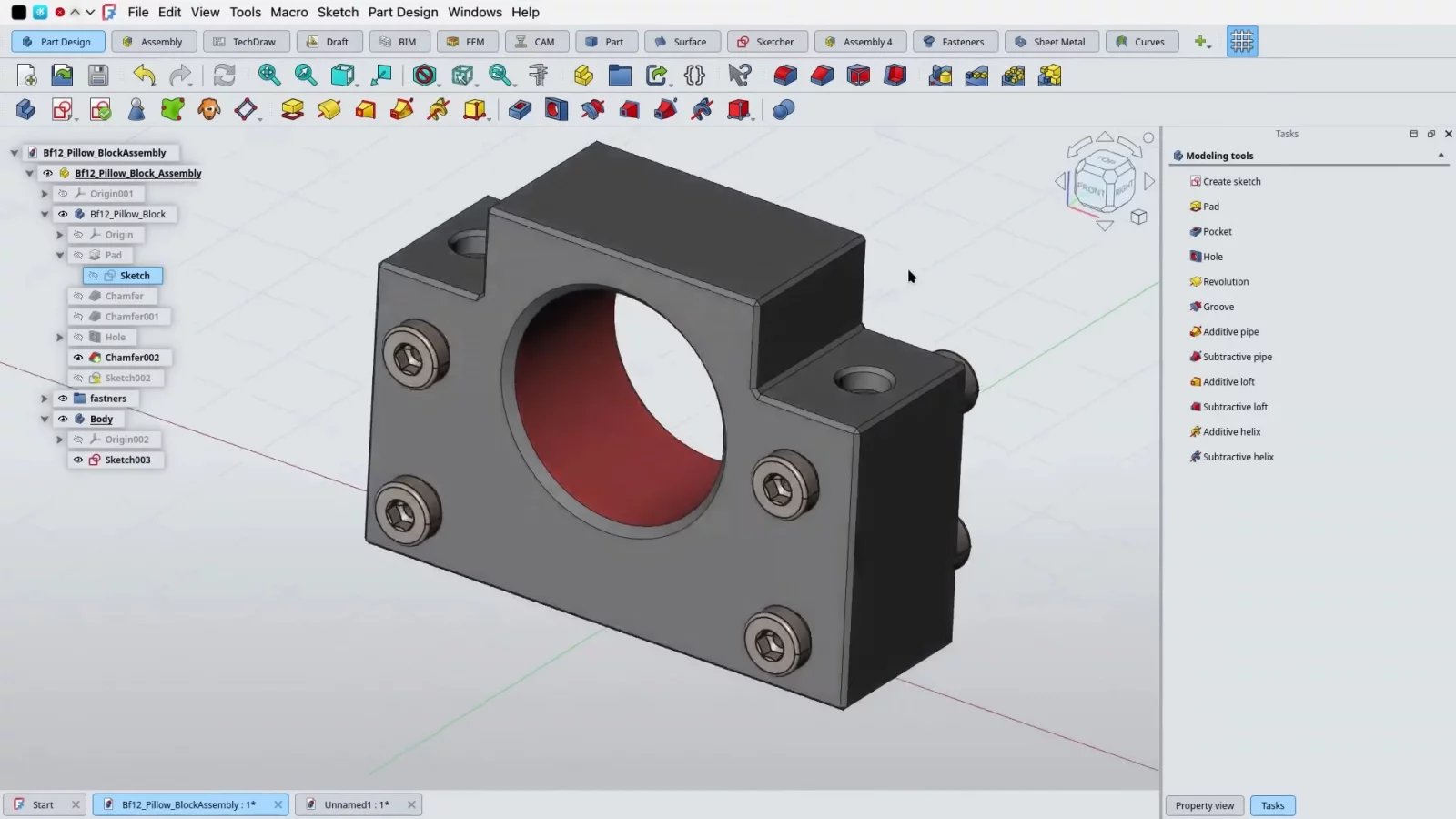This screenshot has width=1456, height=819.
Task: Click Create sketch in Modeling tools
Action: (x=1232, y=181)
